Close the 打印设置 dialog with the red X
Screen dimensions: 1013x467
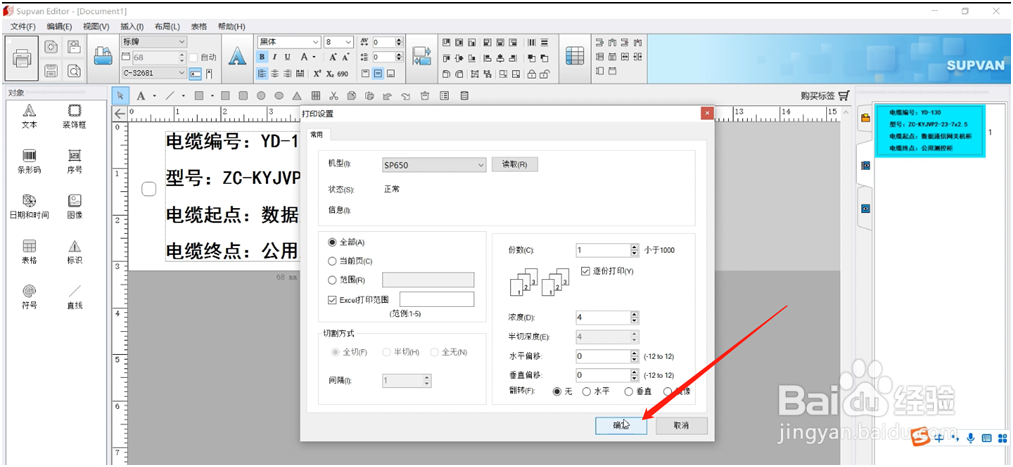[x=707, y=113]
